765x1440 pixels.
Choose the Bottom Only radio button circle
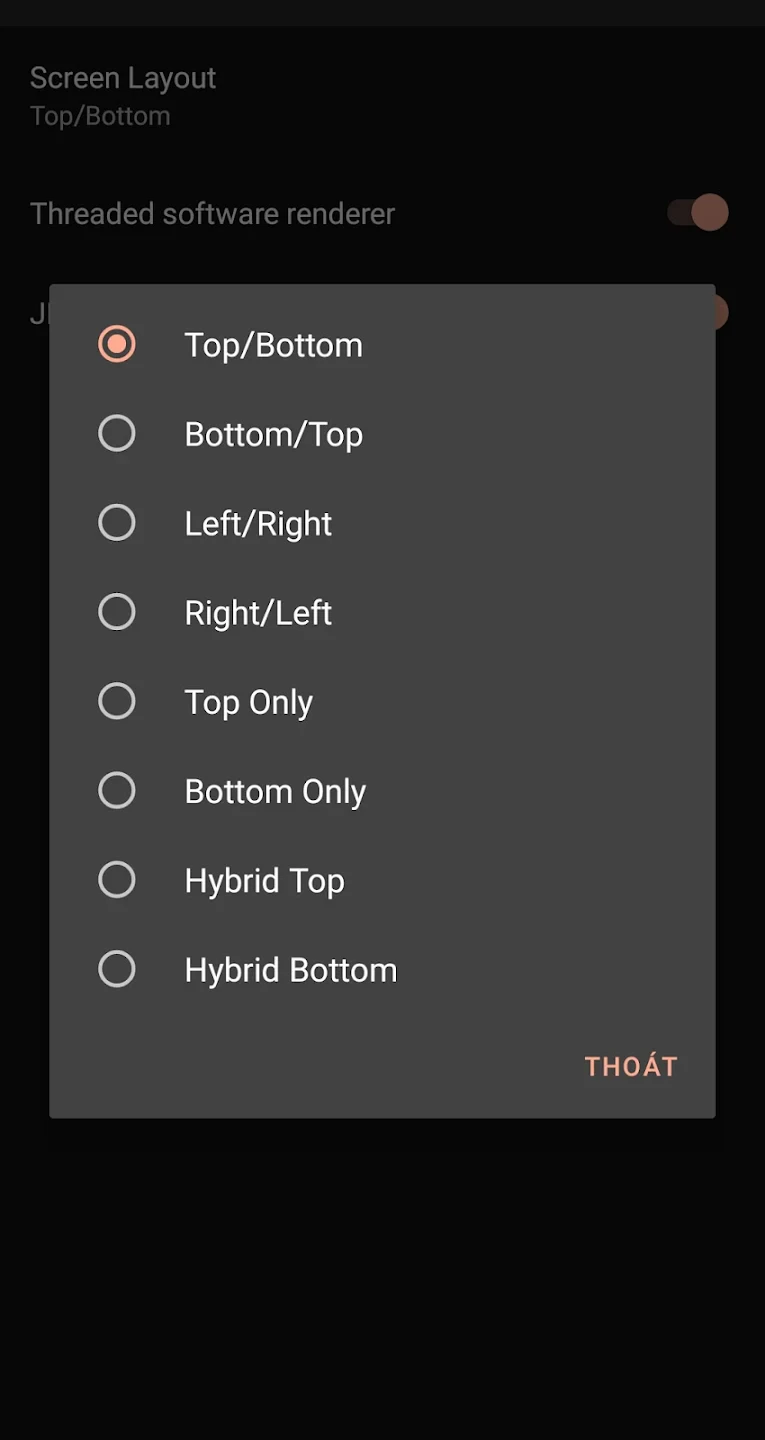(x=117, y=790)
